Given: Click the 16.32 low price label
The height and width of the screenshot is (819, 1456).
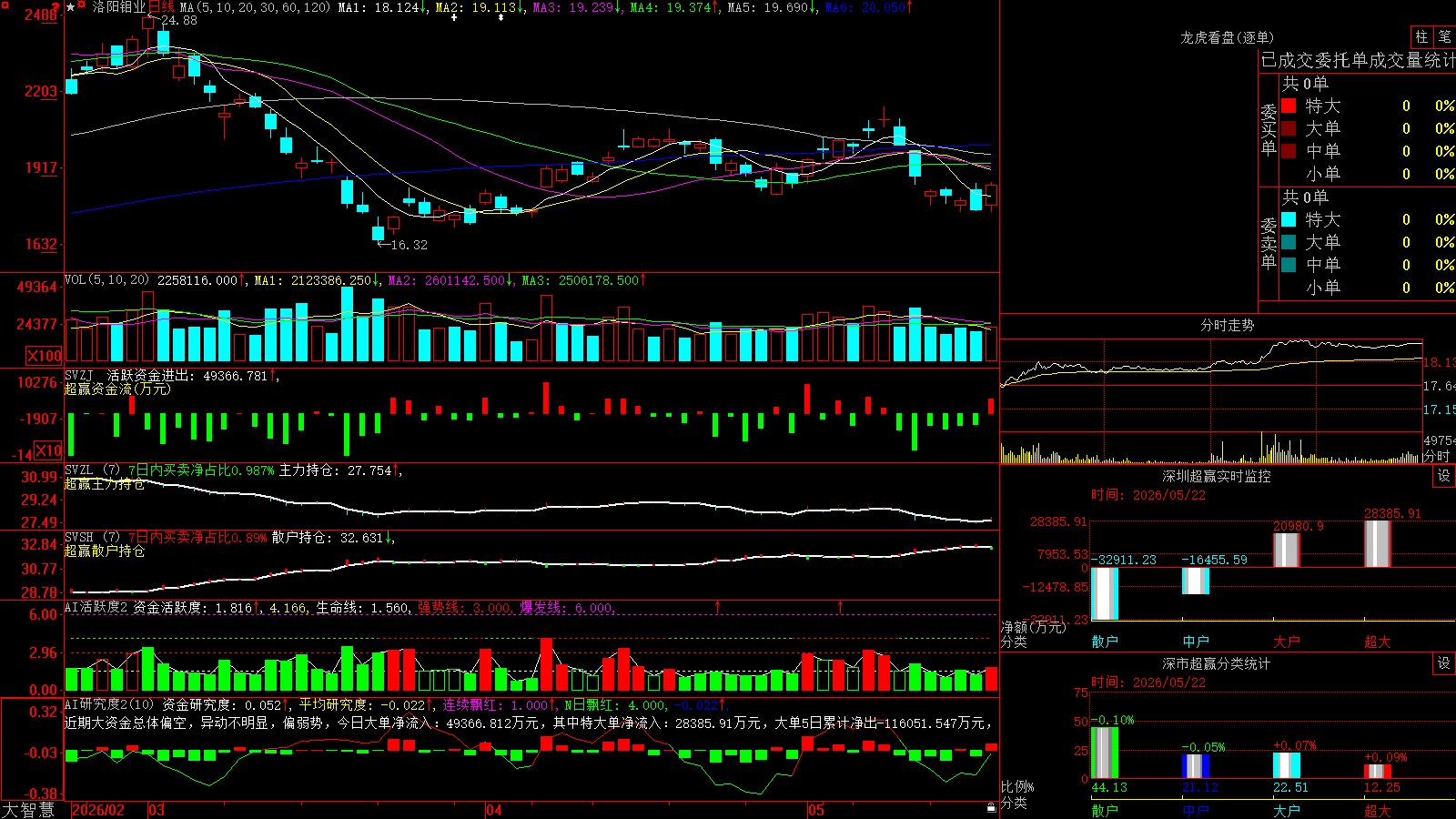Looking at the screenshot, I should click(x=409, y=245).
